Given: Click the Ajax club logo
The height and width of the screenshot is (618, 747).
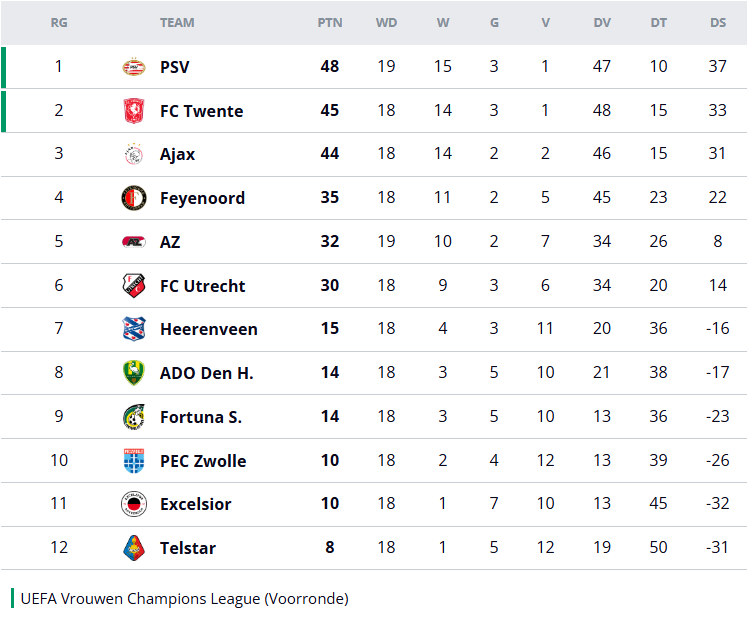Looking at the screenshot, I should point(133,154).
